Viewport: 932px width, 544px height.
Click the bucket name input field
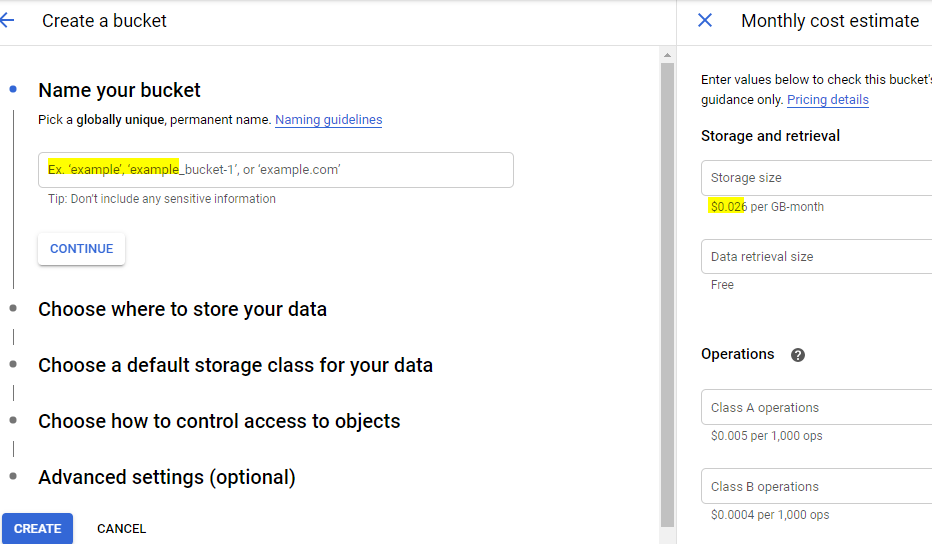point(276,170)
